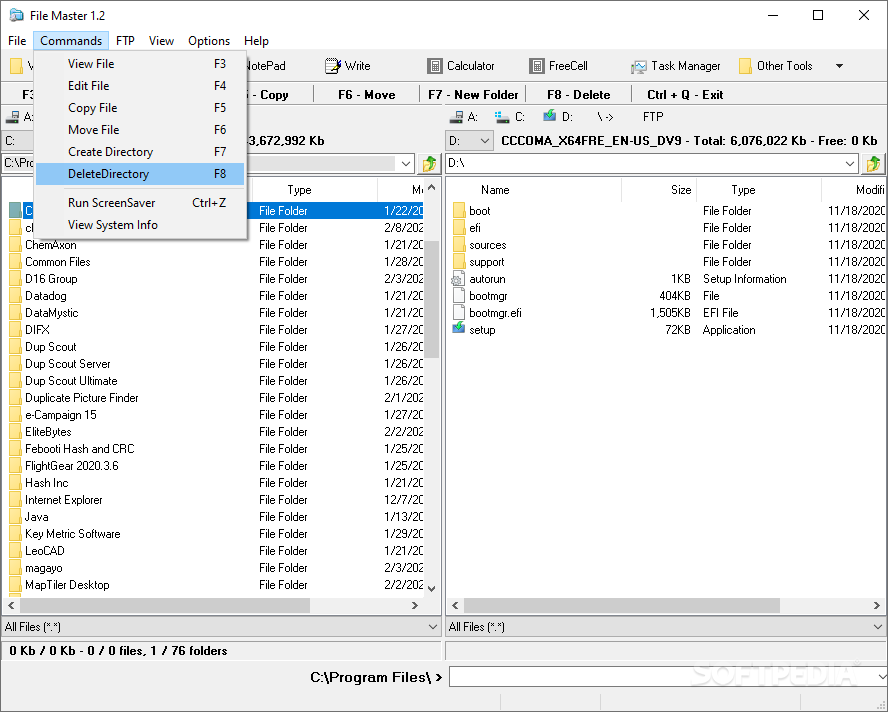Viewport: 888px width, 712px height.
Task: Click the Ctrl + Q - Exit button
Action: [x=685, y=95]
